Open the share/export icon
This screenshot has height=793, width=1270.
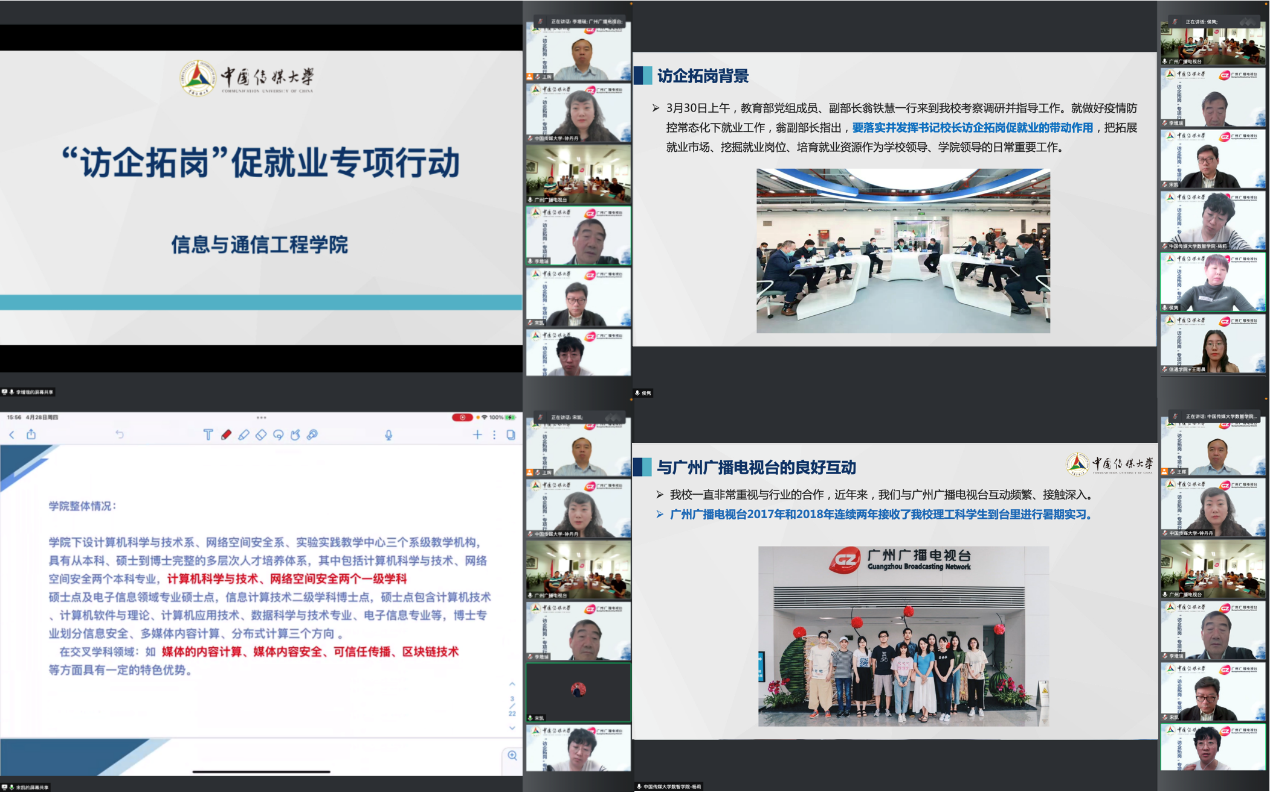pyautogui.click(x=31, y=435)
